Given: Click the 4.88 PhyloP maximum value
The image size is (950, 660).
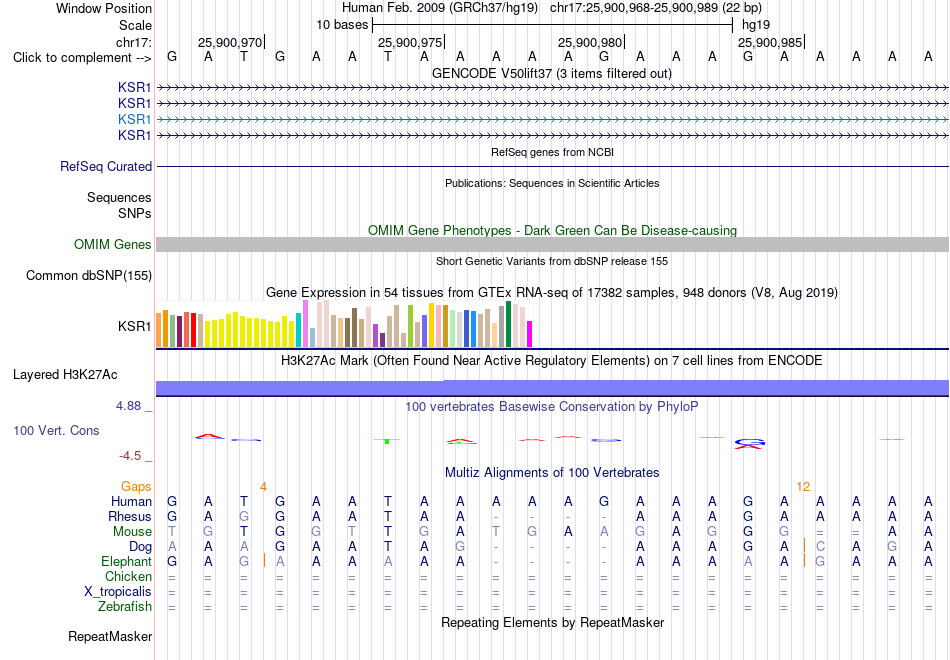Looking at the screenshot, I should (x=128, y=406).
